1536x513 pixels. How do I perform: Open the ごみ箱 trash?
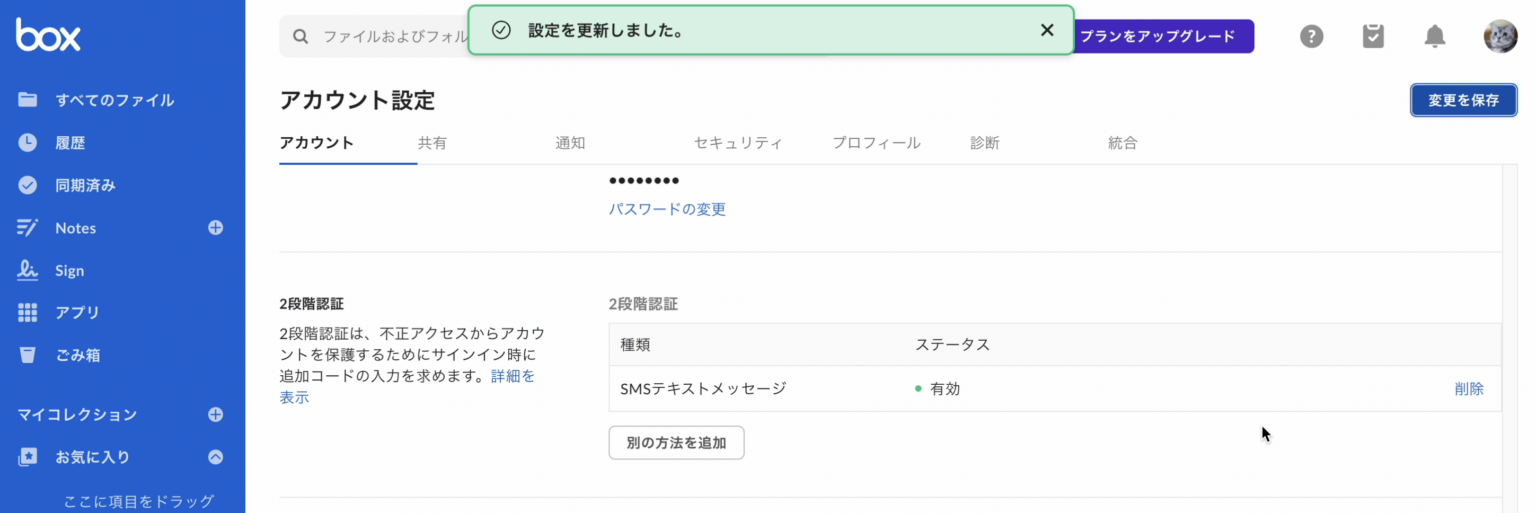(77, 355)
